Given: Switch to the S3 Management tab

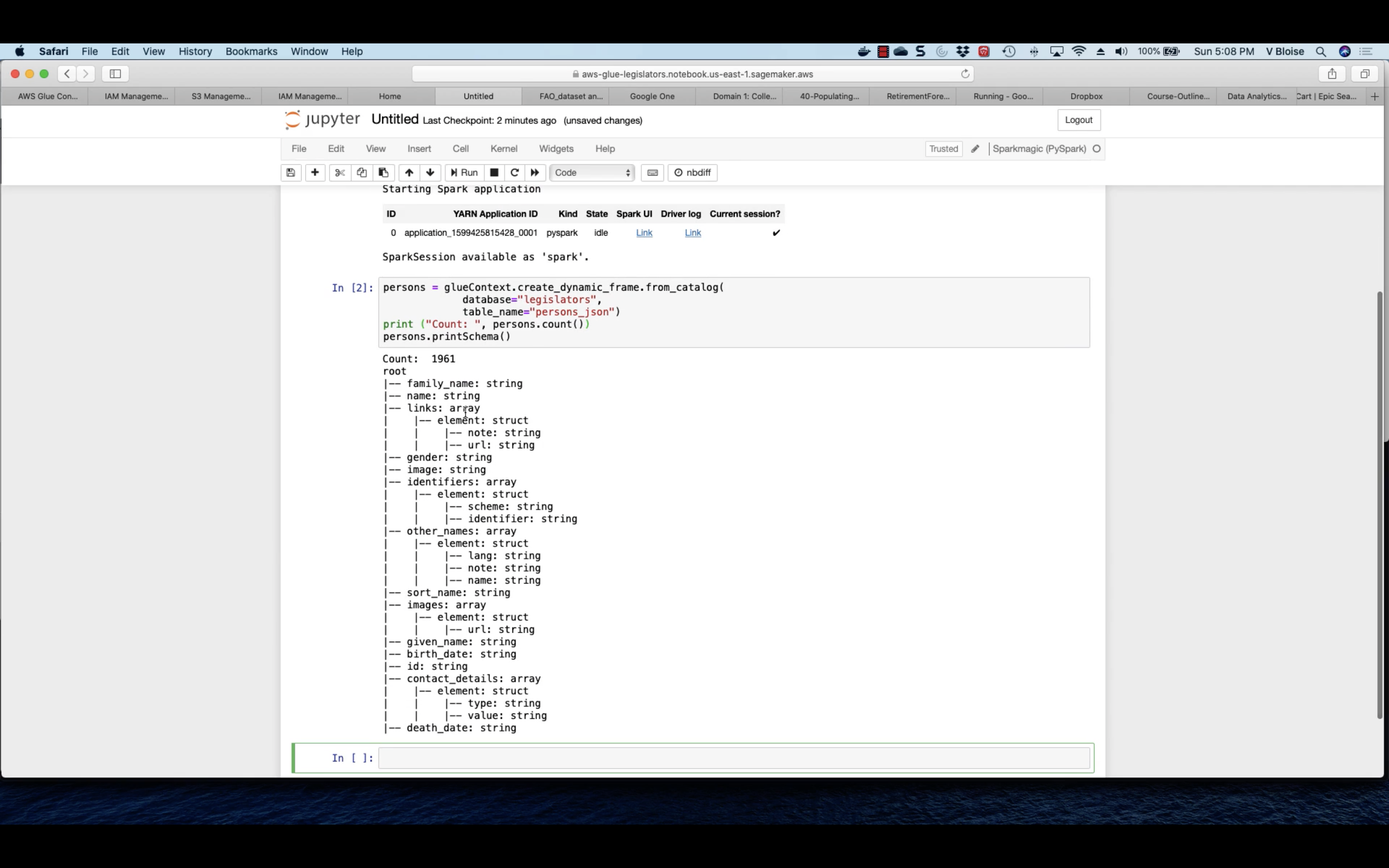Looking at the screenshot, I should [221, 96].
